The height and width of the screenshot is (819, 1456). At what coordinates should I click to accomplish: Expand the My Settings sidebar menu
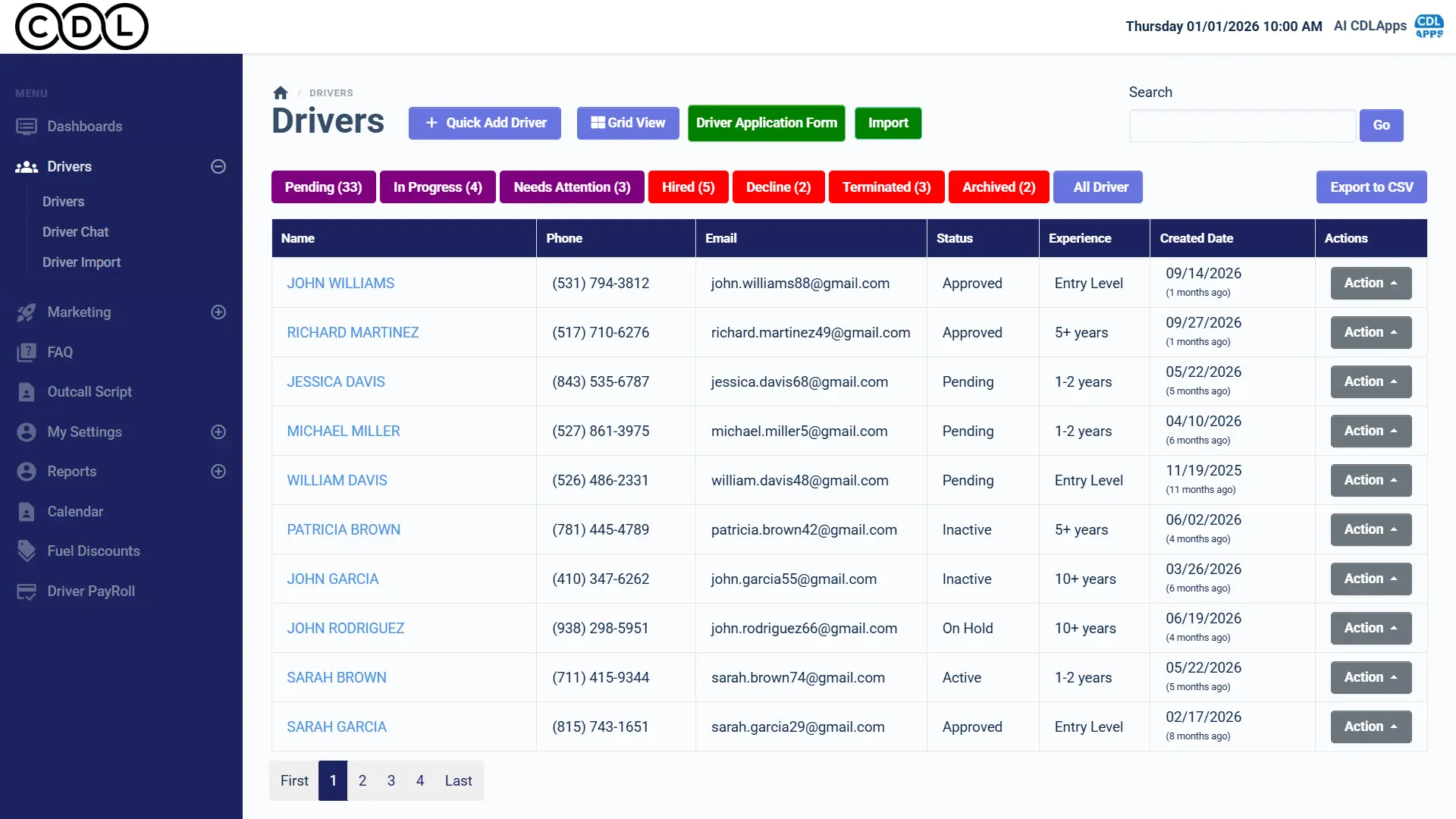point(218,432)
